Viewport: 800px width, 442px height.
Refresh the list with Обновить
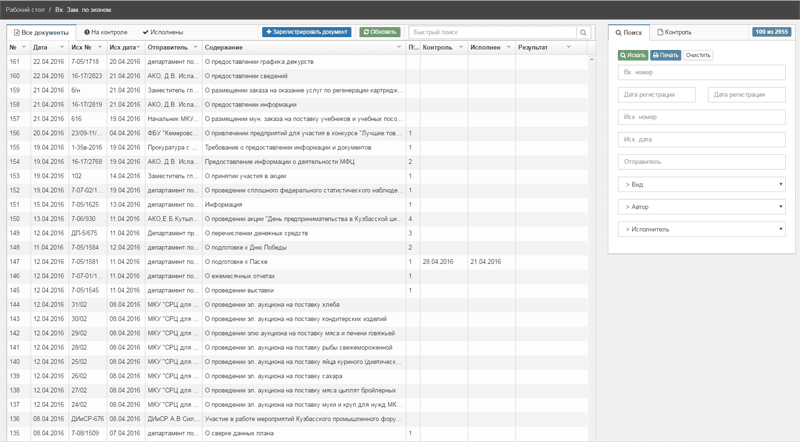click(380, 32)
